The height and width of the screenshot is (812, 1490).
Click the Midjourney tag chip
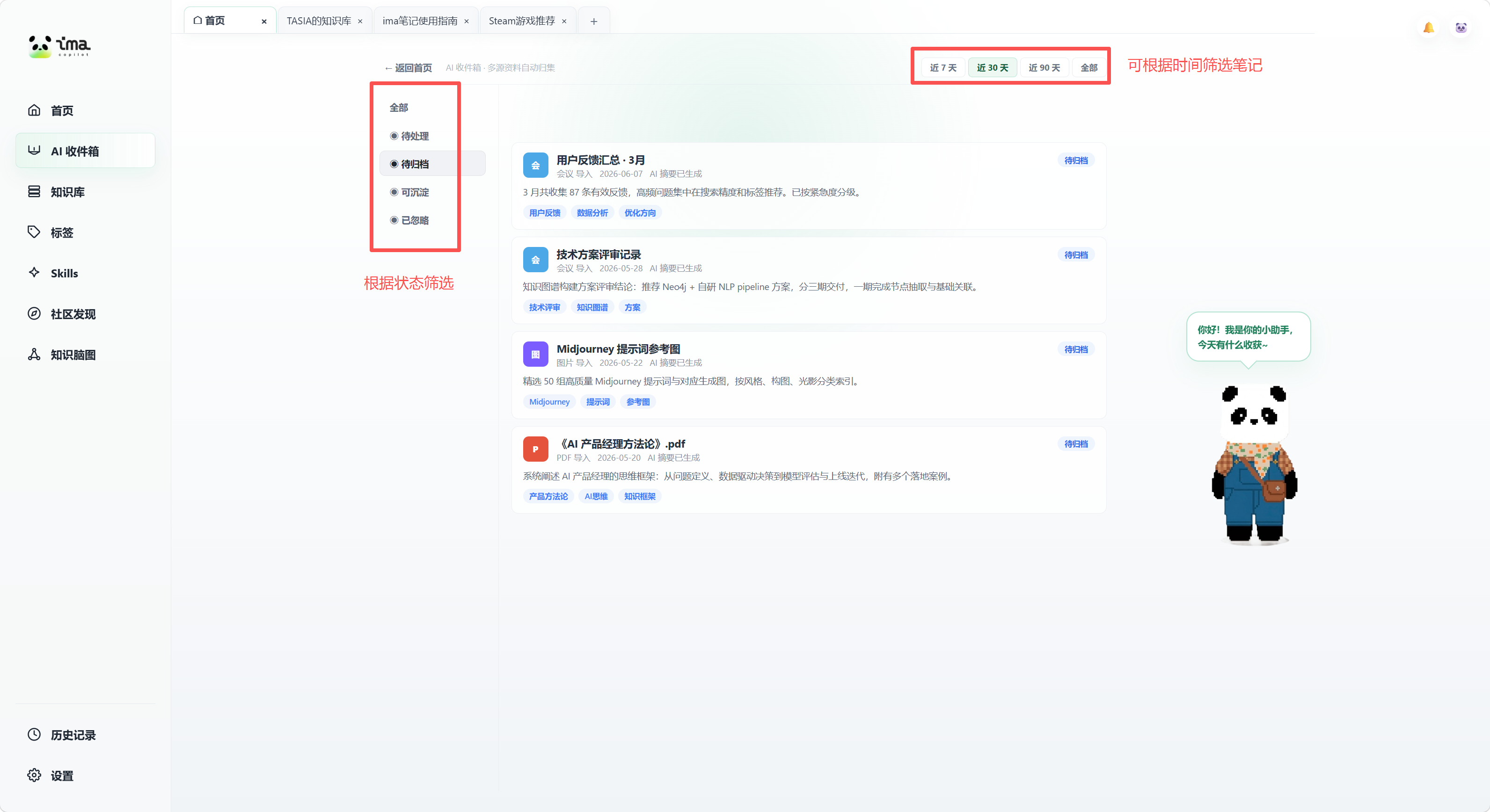click(549, 402)
